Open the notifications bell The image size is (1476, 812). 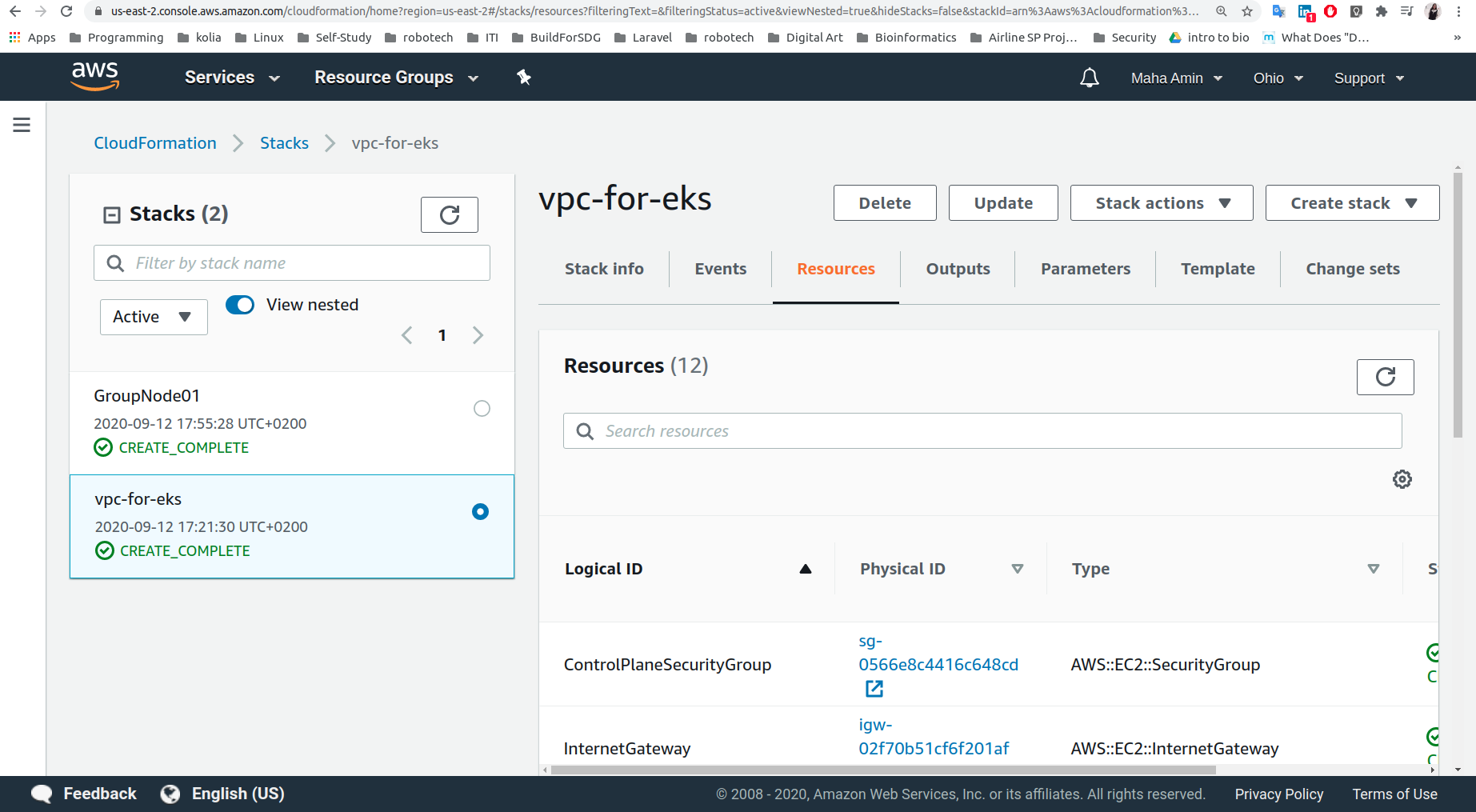pos(1090,78)
